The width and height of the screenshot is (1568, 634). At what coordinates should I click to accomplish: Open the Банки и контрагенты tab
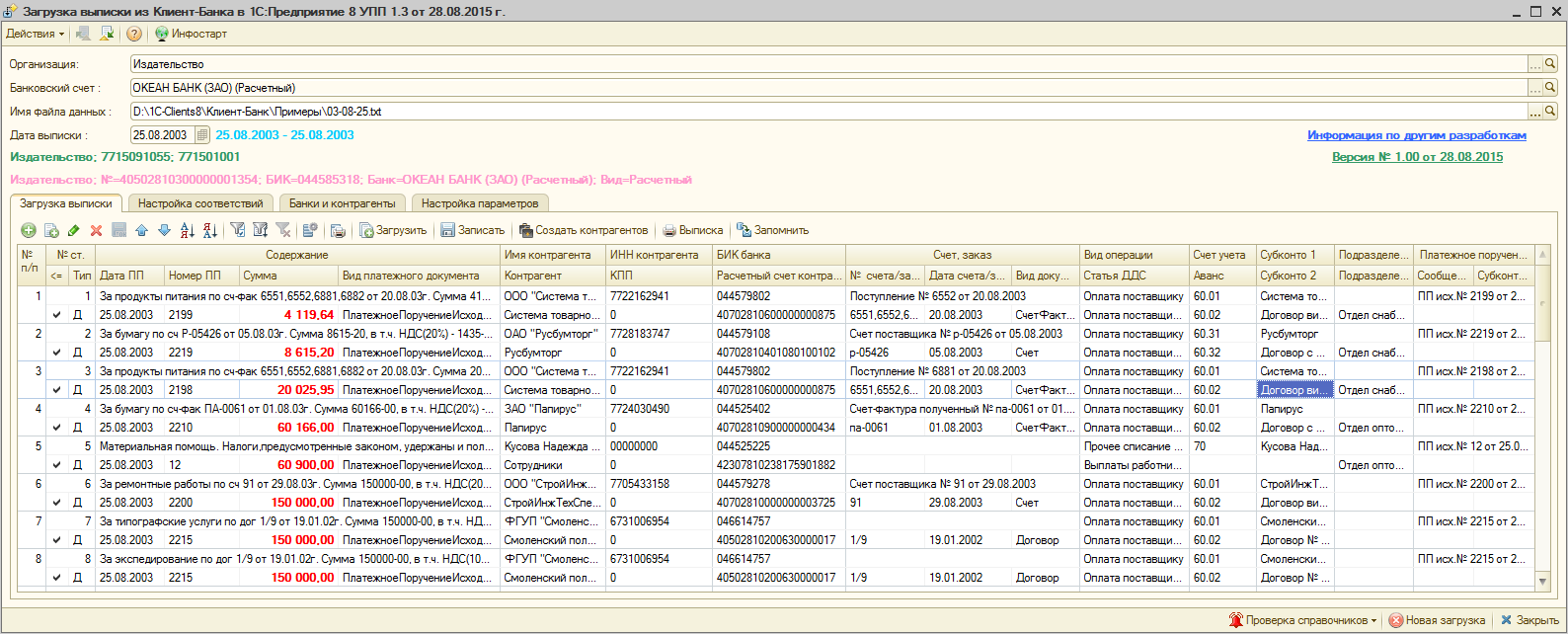point(342,203)
